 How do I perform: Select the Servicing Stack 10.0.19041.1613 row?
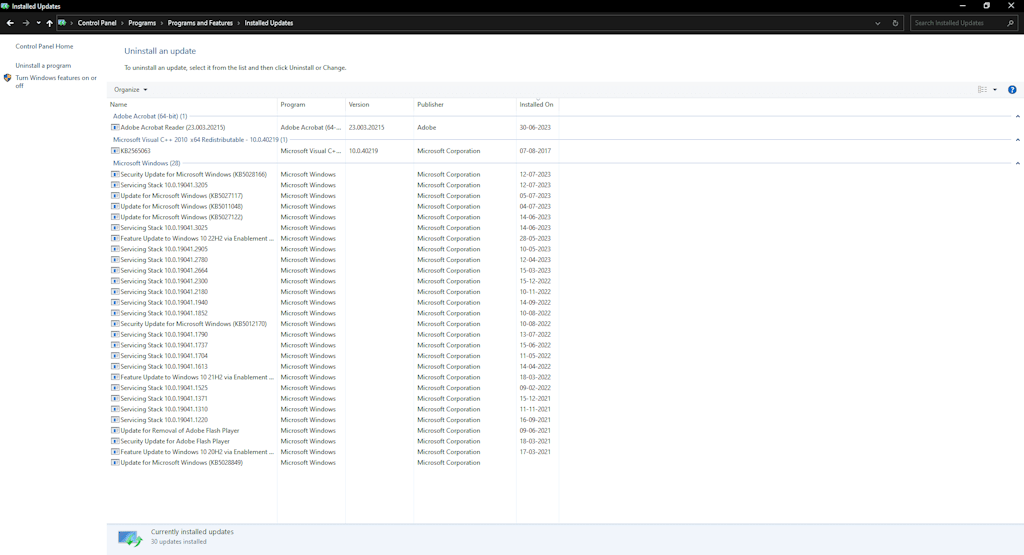click(333, 366)
